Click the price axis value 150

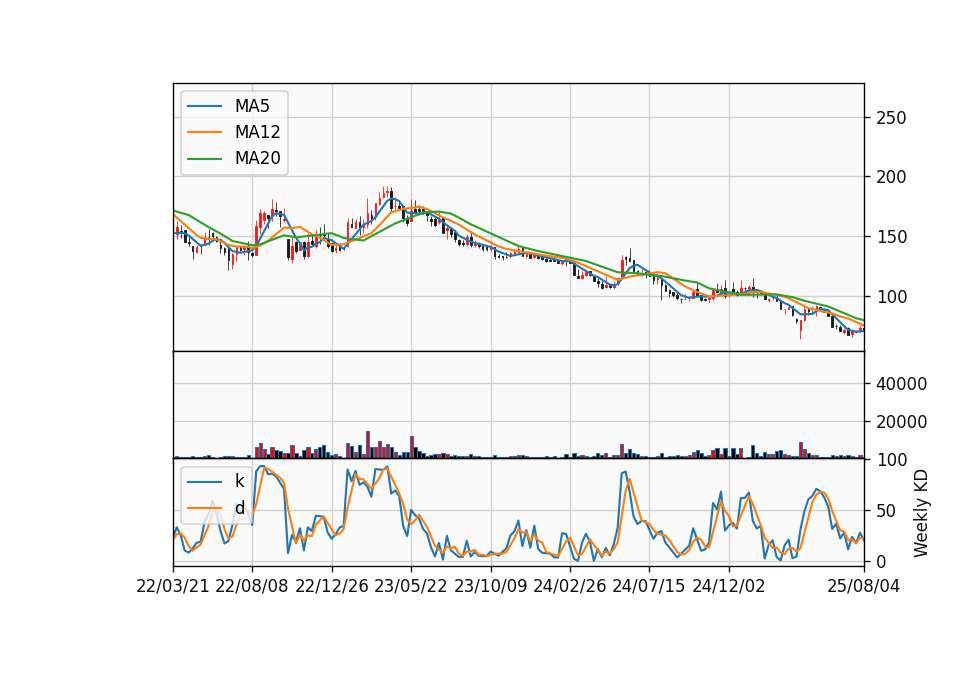click(891, 237)
